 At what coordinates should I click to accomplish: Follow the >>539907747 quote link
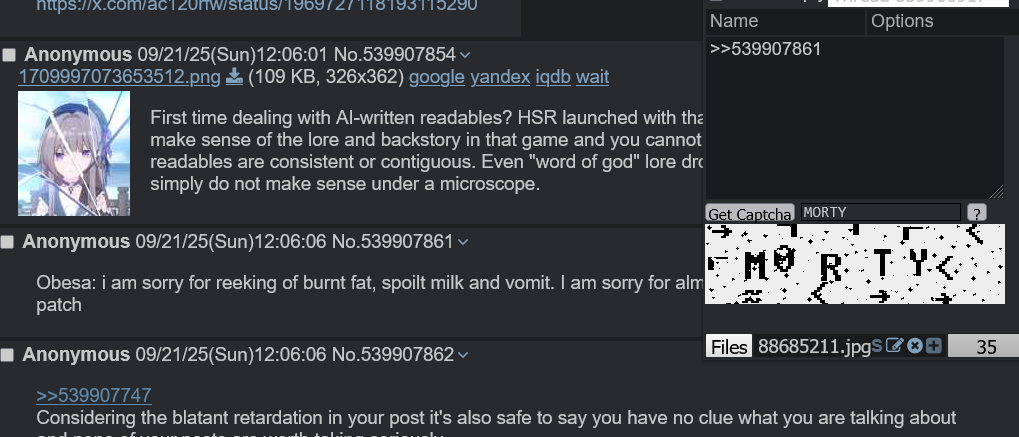pos(94,395)
